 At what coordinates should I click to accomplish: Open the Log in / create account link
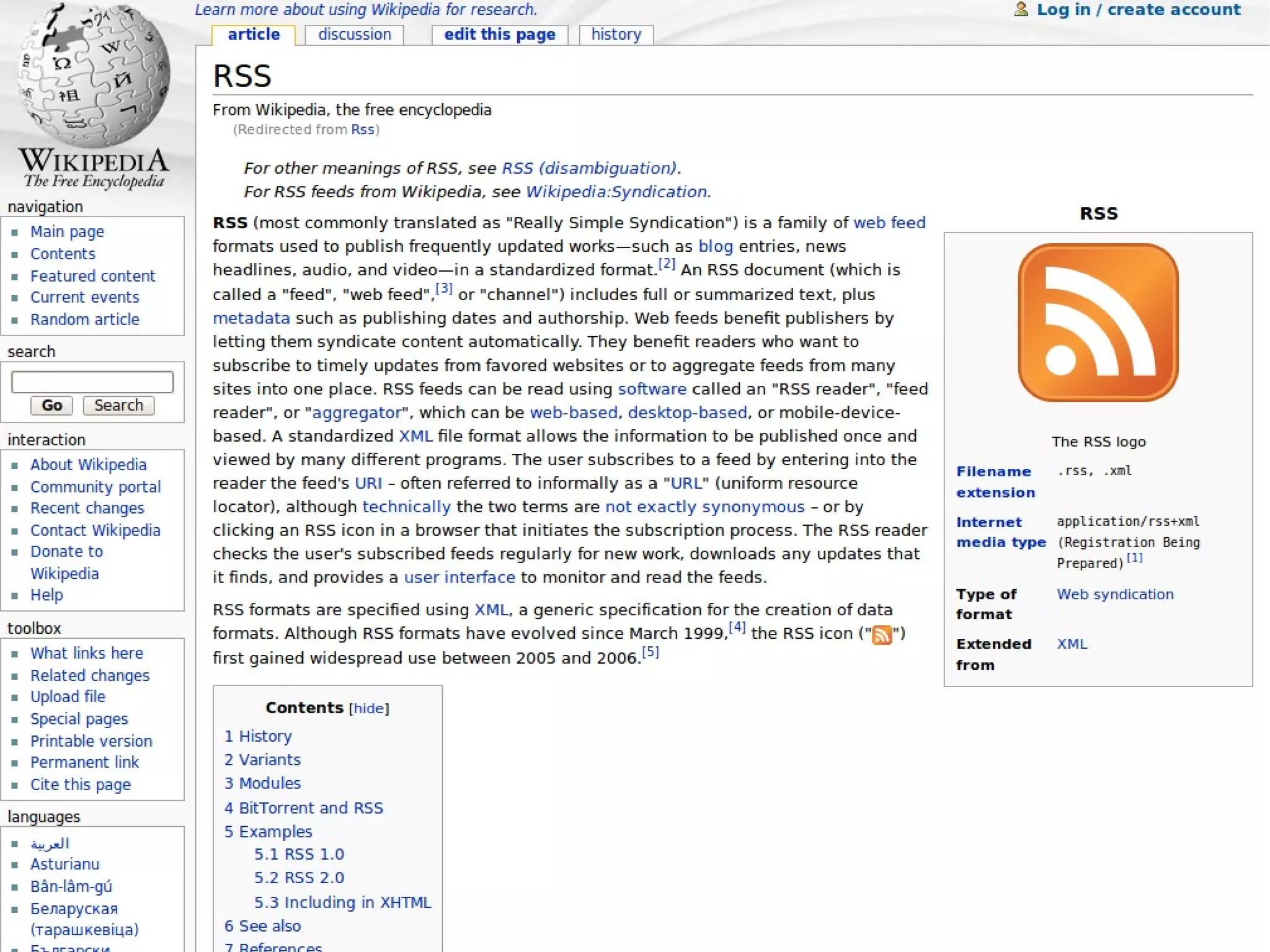click(x=1139, y=9)
